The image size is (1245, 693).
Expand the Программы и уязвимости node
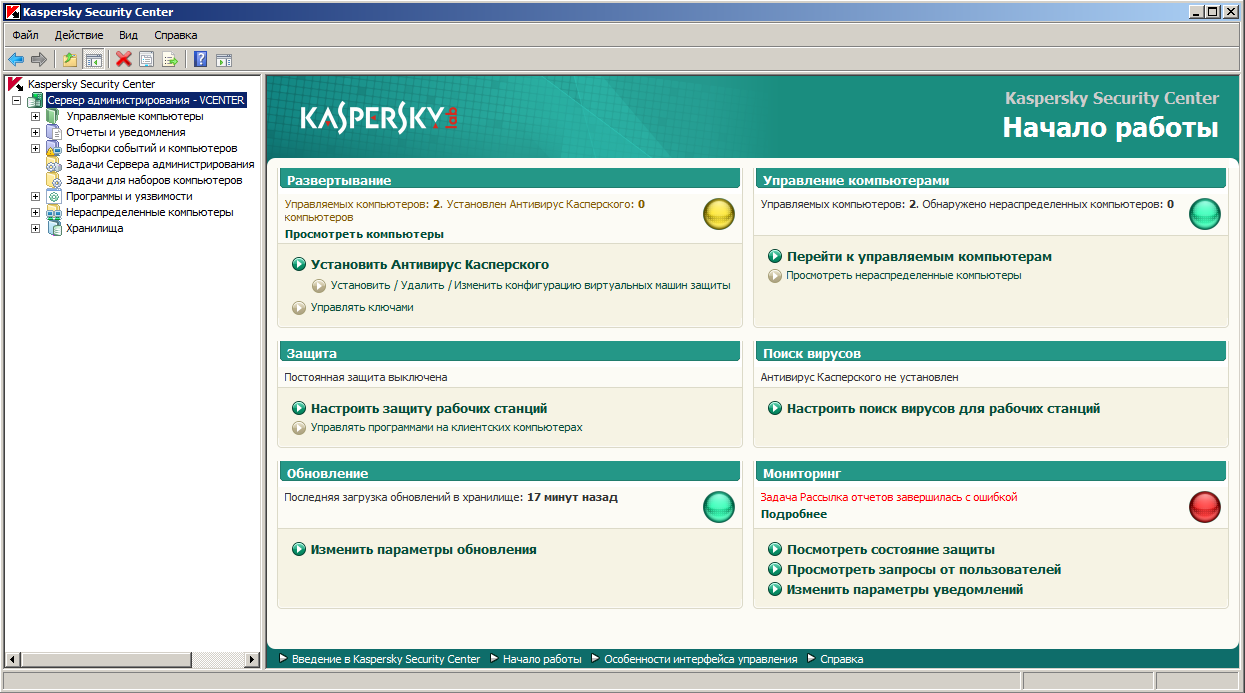pos(36,197)
